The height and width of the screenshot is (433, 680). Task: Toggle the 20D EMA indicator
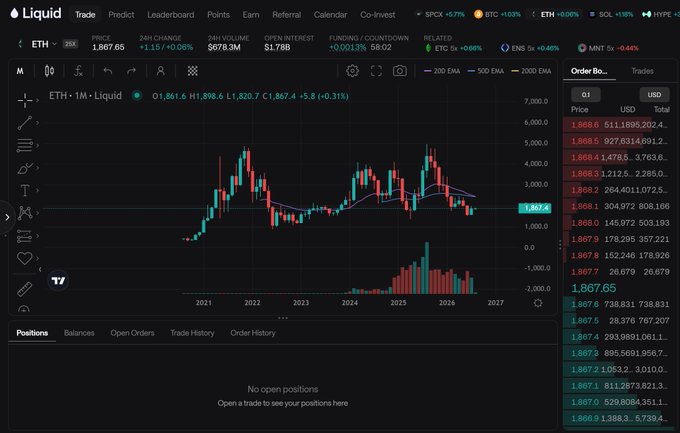(x=442, y=71)
